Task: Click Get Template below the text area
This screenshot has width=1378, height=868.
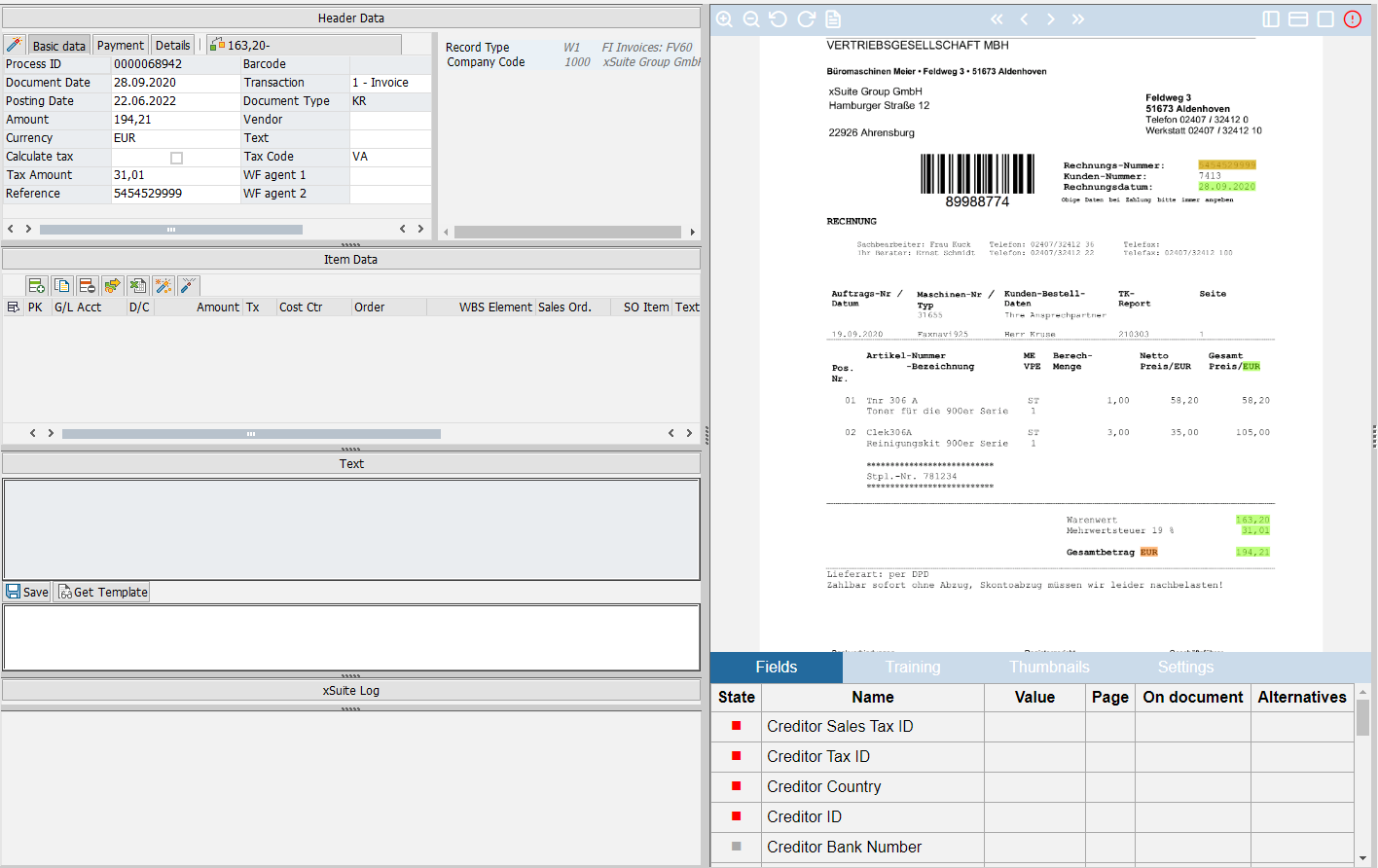Action: (101, 591)
